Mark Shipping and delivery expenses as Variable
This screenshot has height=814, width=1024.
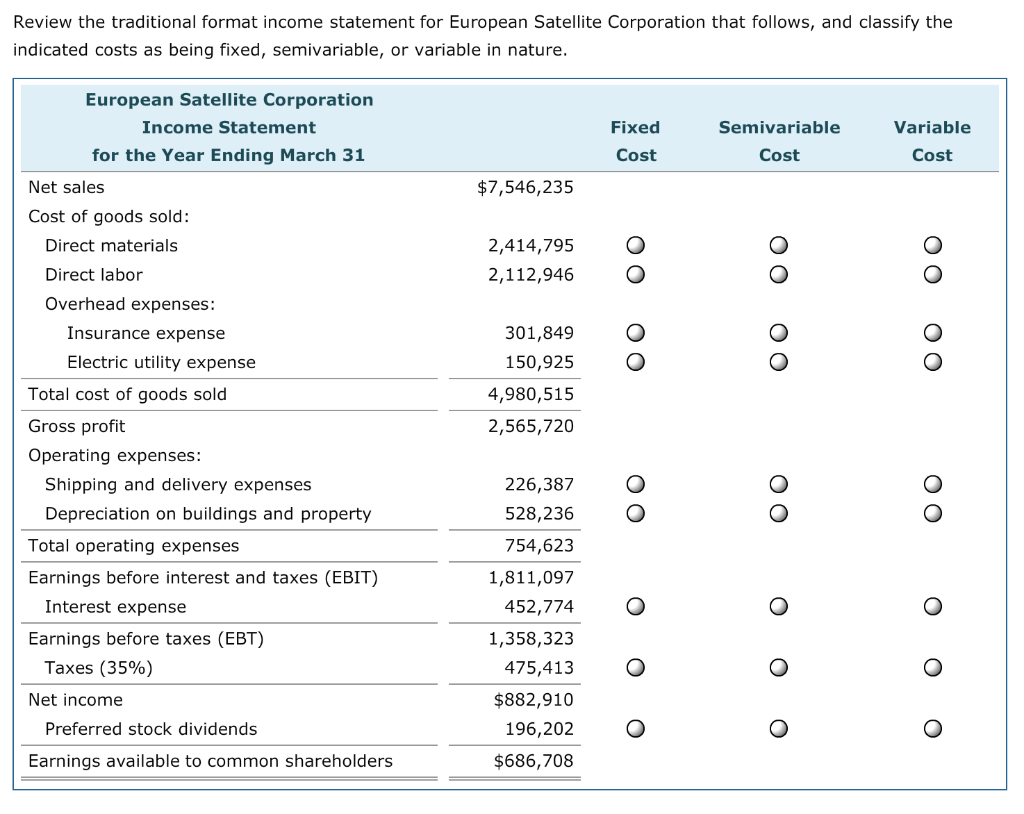(x=932, y=483)
